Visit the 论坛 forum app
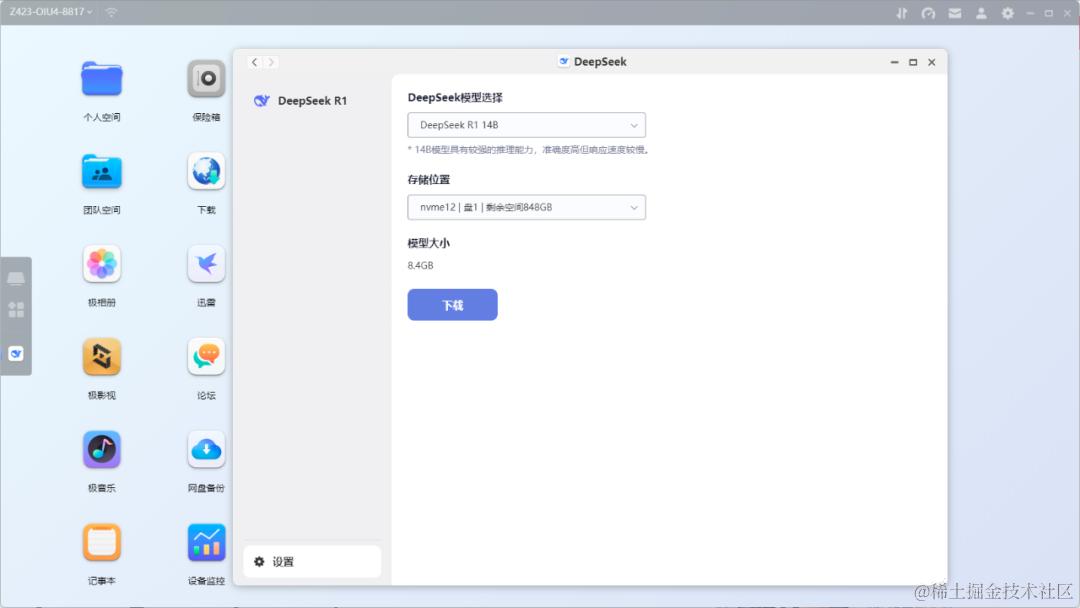The width and height of the screenshot is (1080, 608). 205,356
